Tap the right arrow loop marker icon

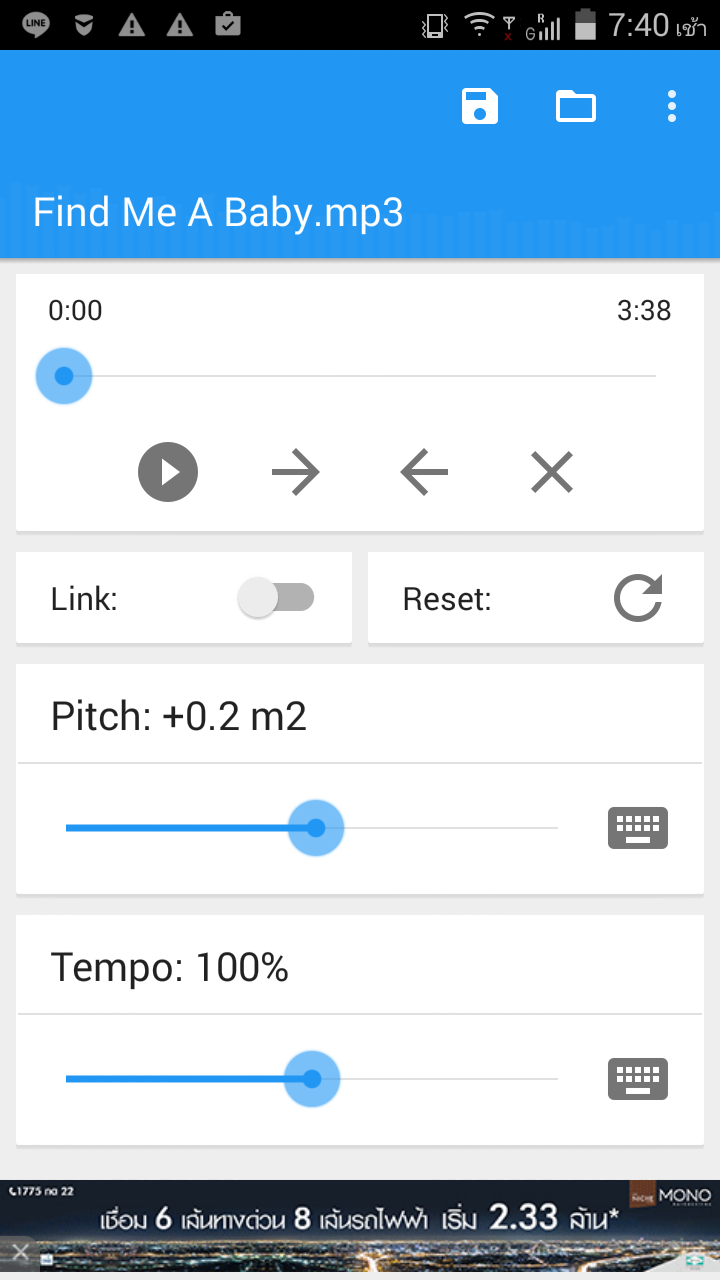click(296, 472)
